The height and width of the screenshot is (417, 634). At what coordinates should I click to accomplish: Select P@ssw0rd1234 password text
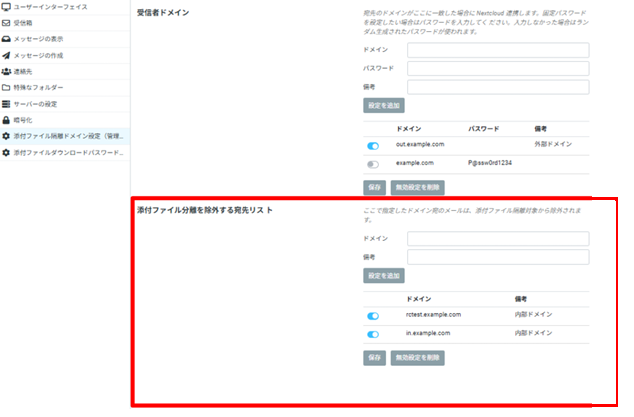[490, 163]
